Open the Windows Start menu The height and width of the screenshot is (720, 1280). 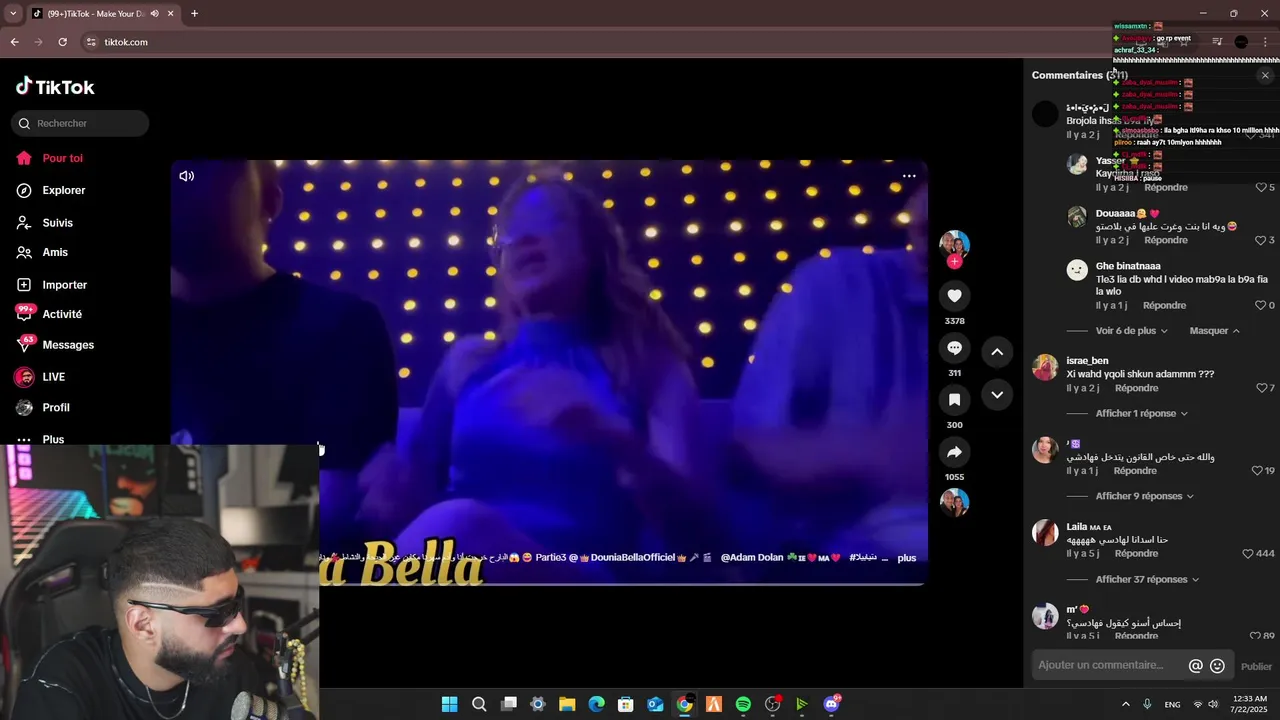[449, 704]
